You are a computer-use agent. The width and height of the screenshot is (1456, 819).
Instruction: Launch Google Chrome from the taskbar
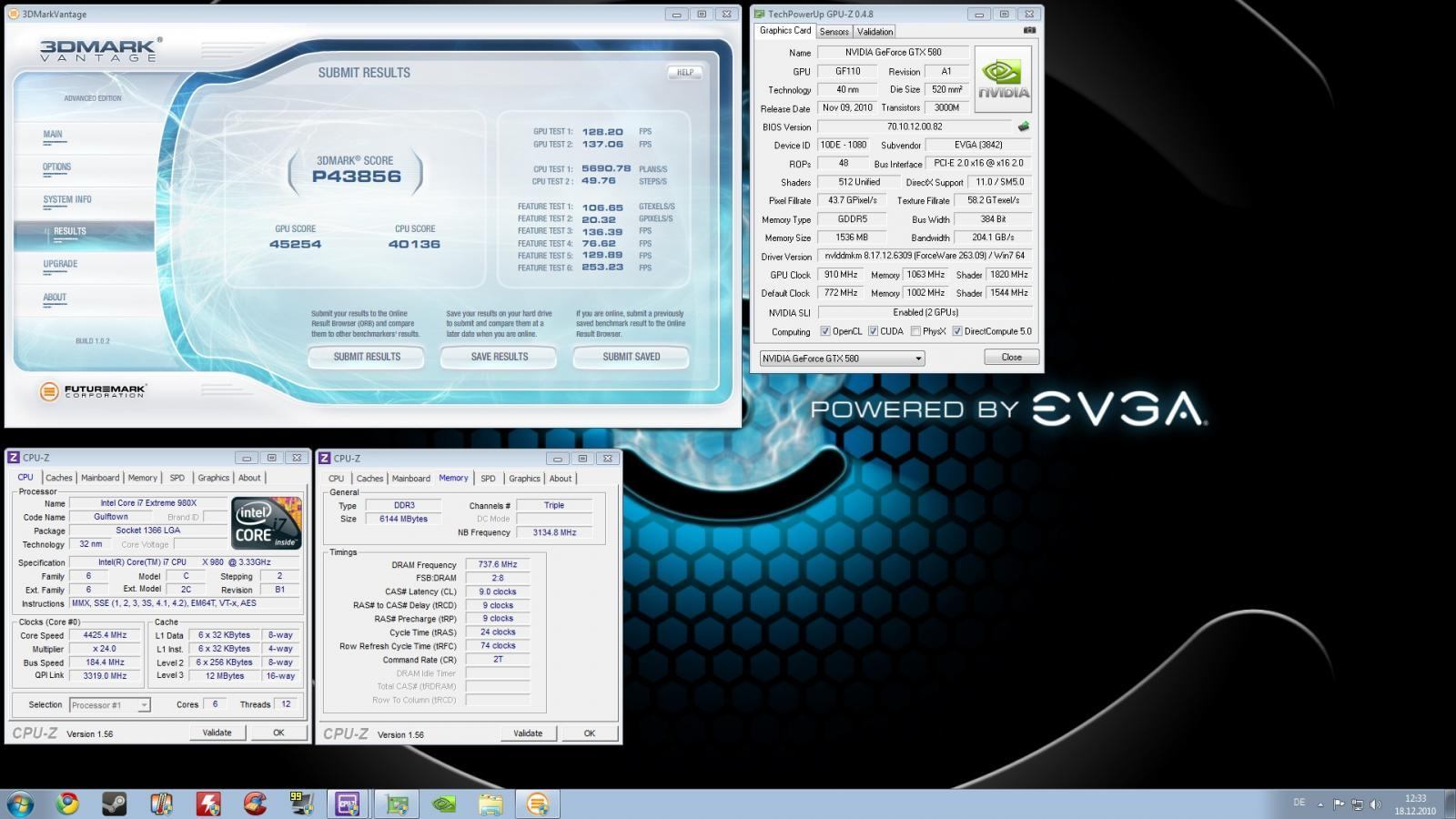tap(66, 804)
